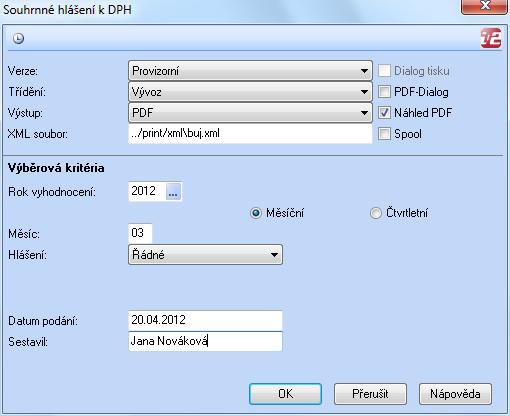Image resolution: width=510 pixels, height=416 pixels.
Task: Close the Souhrnné hlášení k DPH window
Action: [x=485, y=7]
